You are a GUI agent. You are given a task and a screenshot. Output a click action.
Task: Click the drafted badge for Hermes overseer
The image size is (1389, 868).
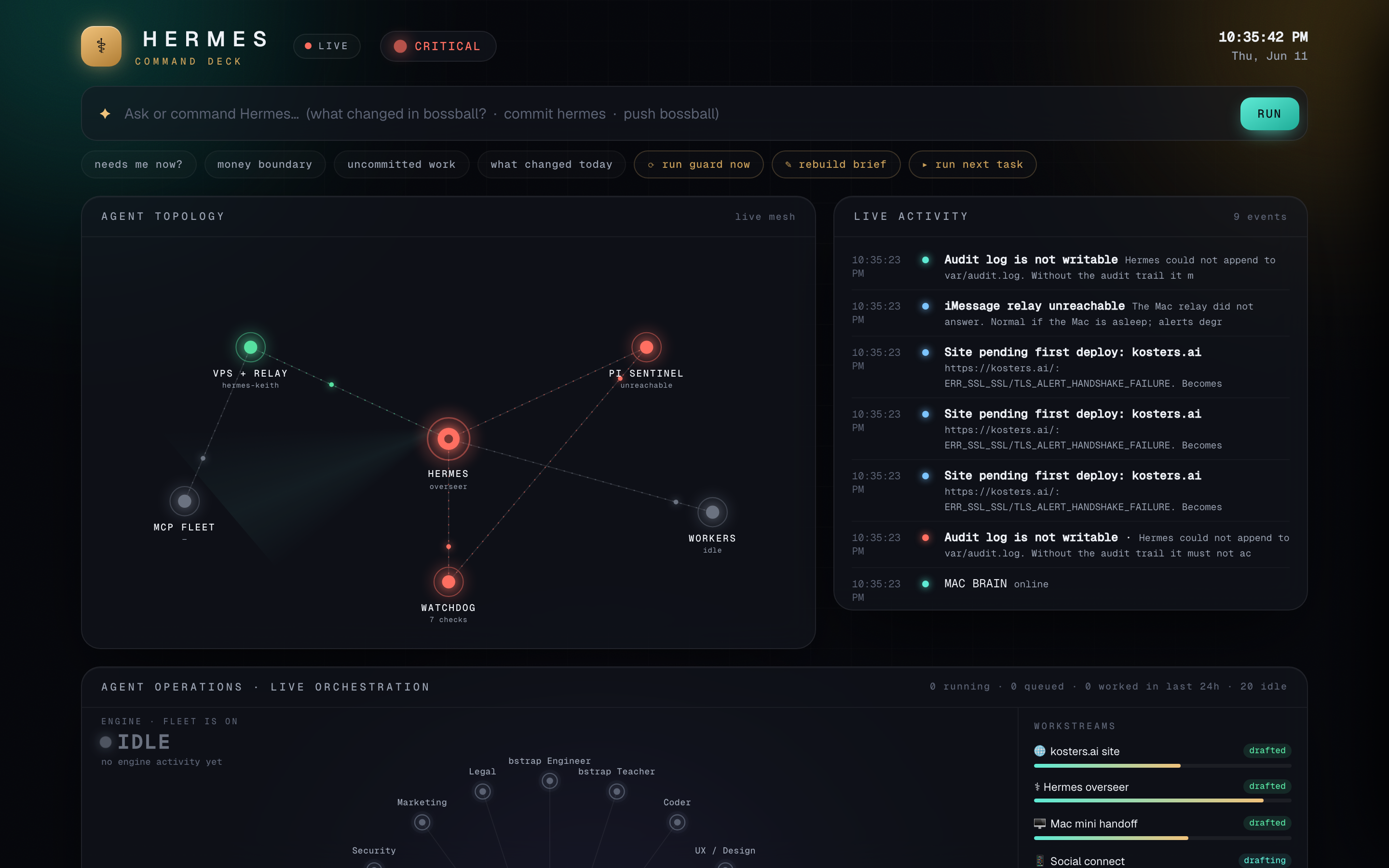pyautogui.click(x=1267, y=786)
